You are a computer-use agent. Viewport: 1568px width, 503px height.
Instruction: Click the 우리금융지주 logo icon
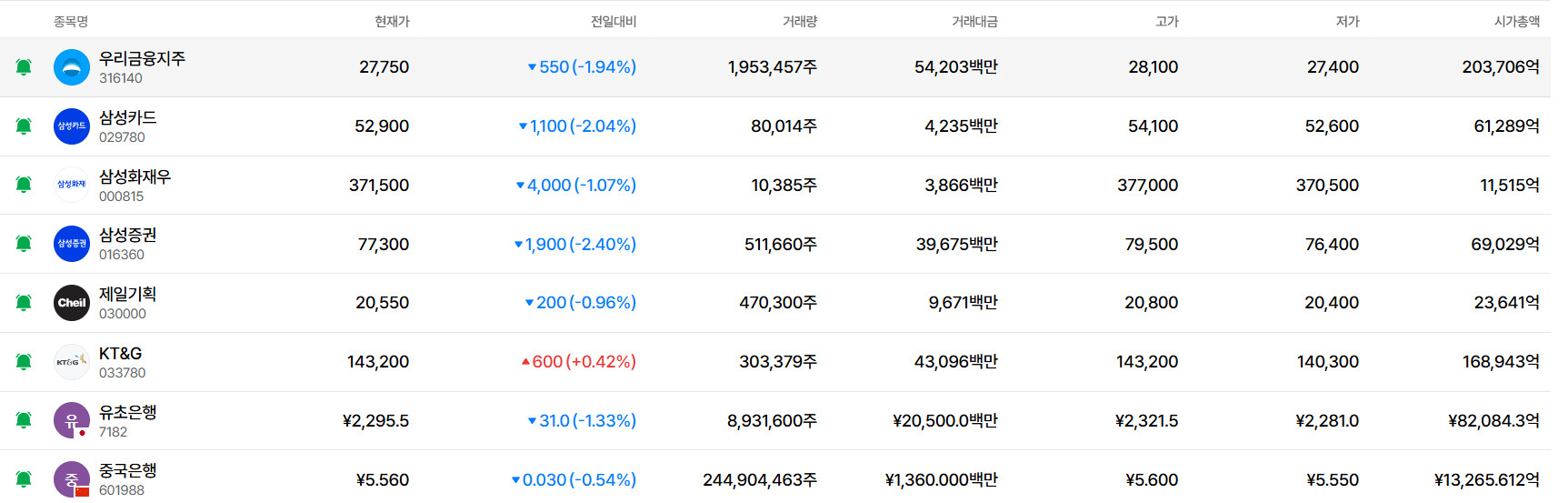[72, 67]
